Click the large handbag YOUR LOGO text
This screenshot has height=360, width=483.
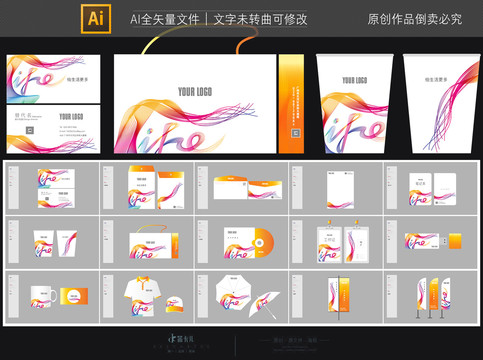[x=195, y=92]
